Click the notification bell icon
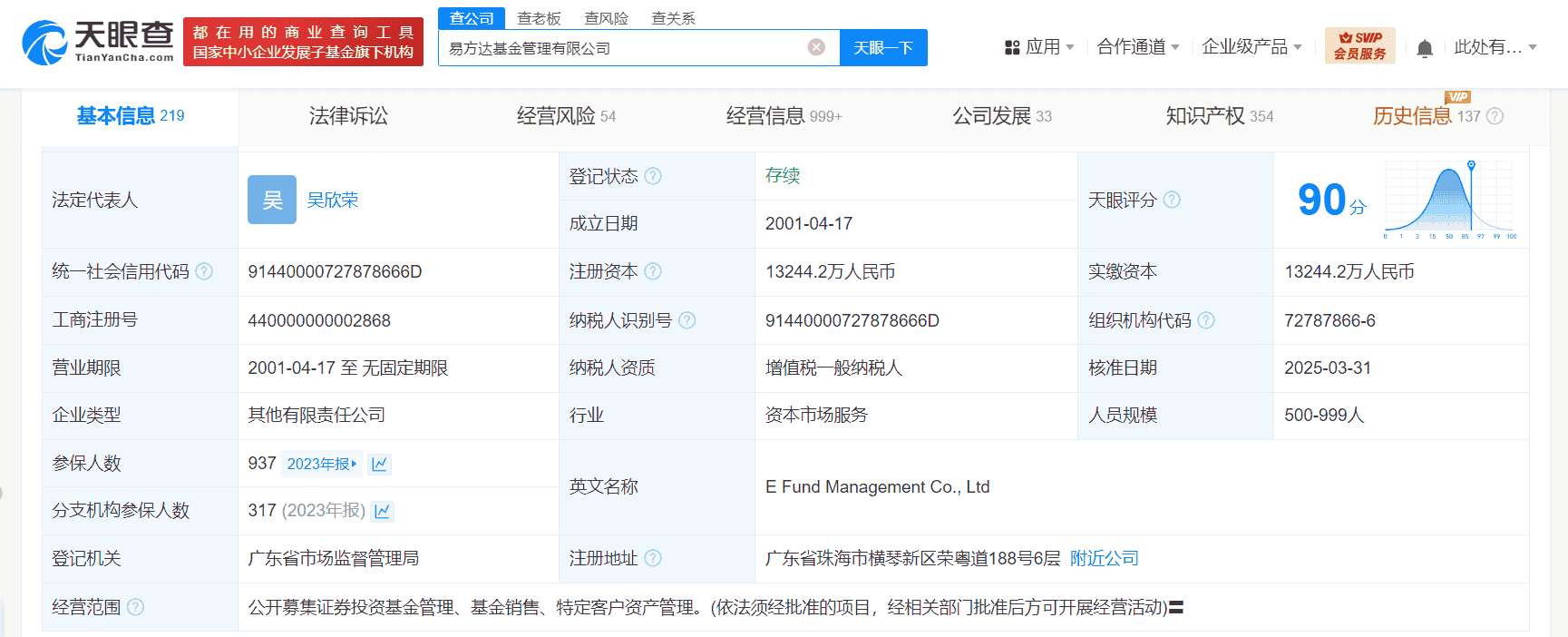Screen dimensions: 1568x637 (x=1425, y=48)
